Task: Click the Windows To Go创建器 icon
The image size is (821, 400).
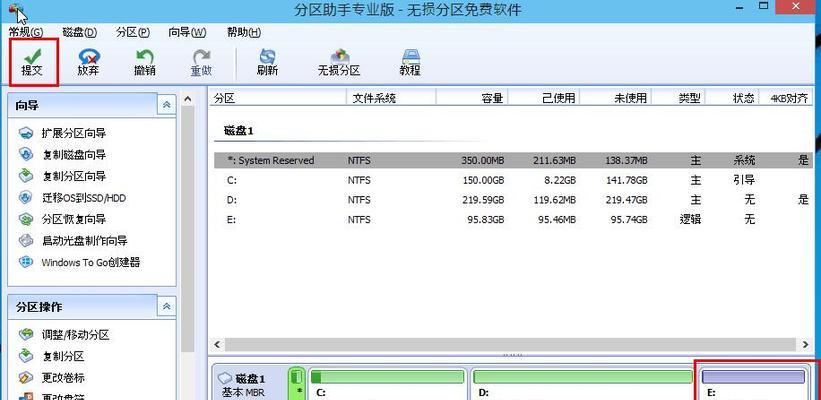Action: point(26,262)
